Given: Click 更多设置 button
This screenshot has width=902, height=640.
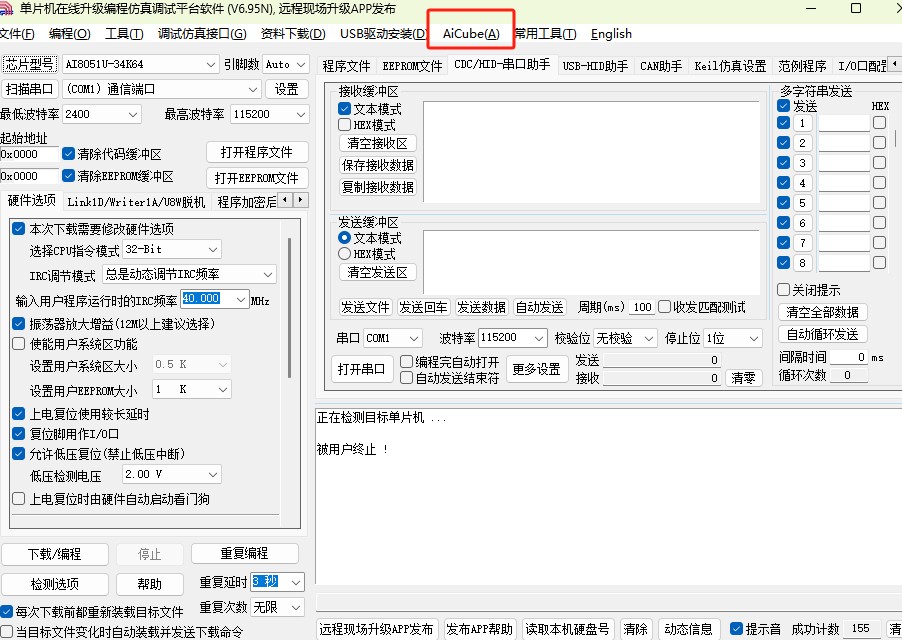Looking at the screenshot, I should (x=537, y=369).
